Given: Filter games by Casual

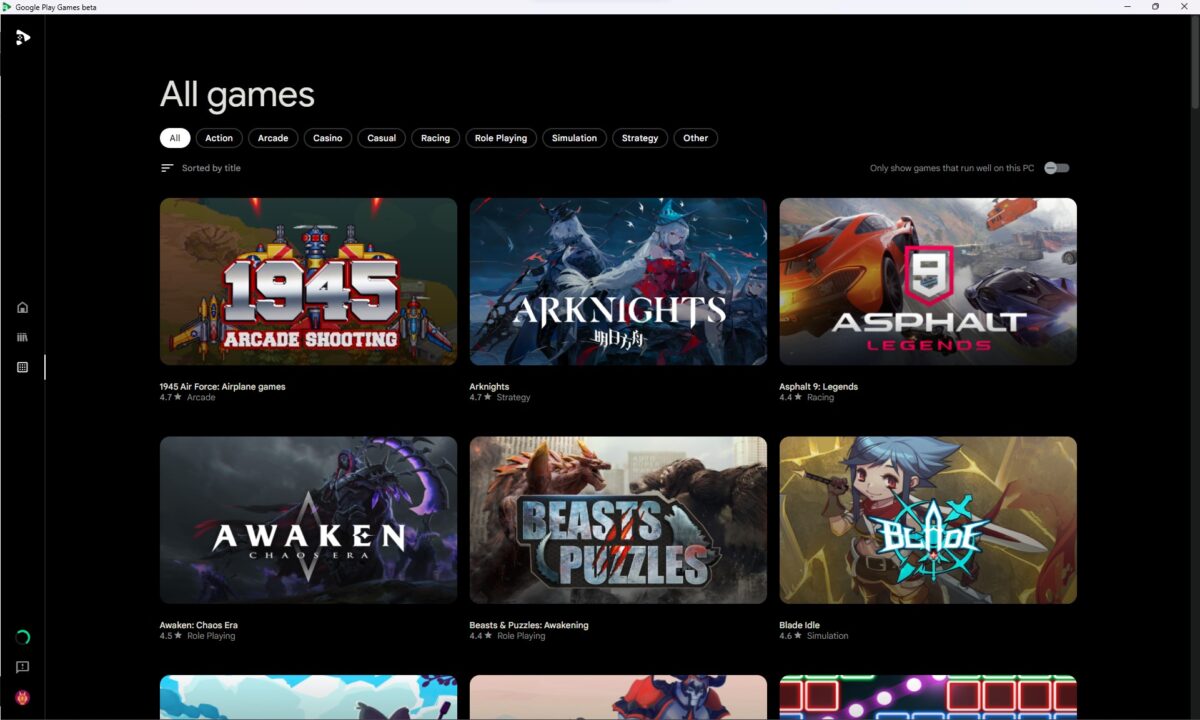Looking at the screenshot, I should [x=382, y=138].
